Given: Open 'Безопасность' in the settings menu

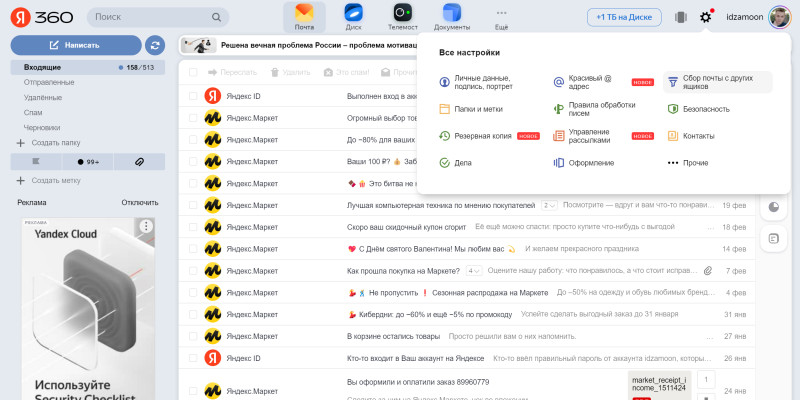Looking at the screenshot, I should [x=705, y=109].
